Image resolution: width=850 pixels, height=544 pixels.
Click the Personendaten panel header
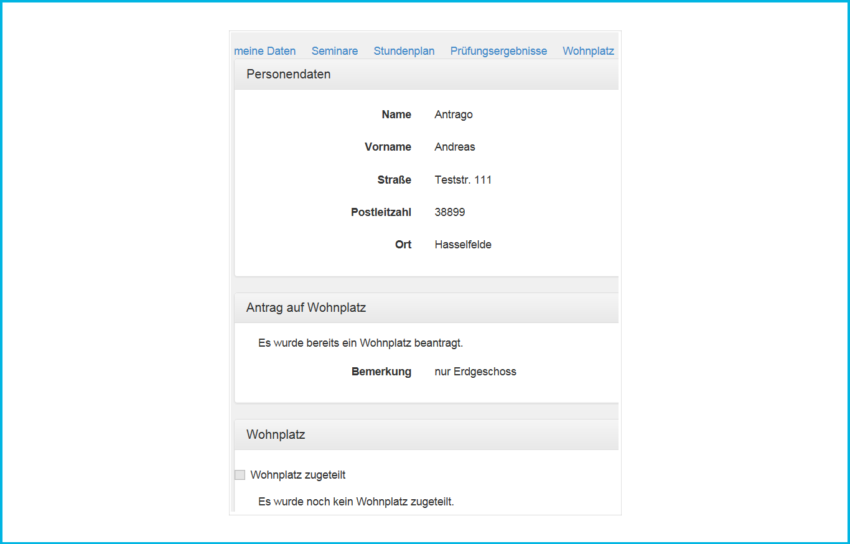288,74
